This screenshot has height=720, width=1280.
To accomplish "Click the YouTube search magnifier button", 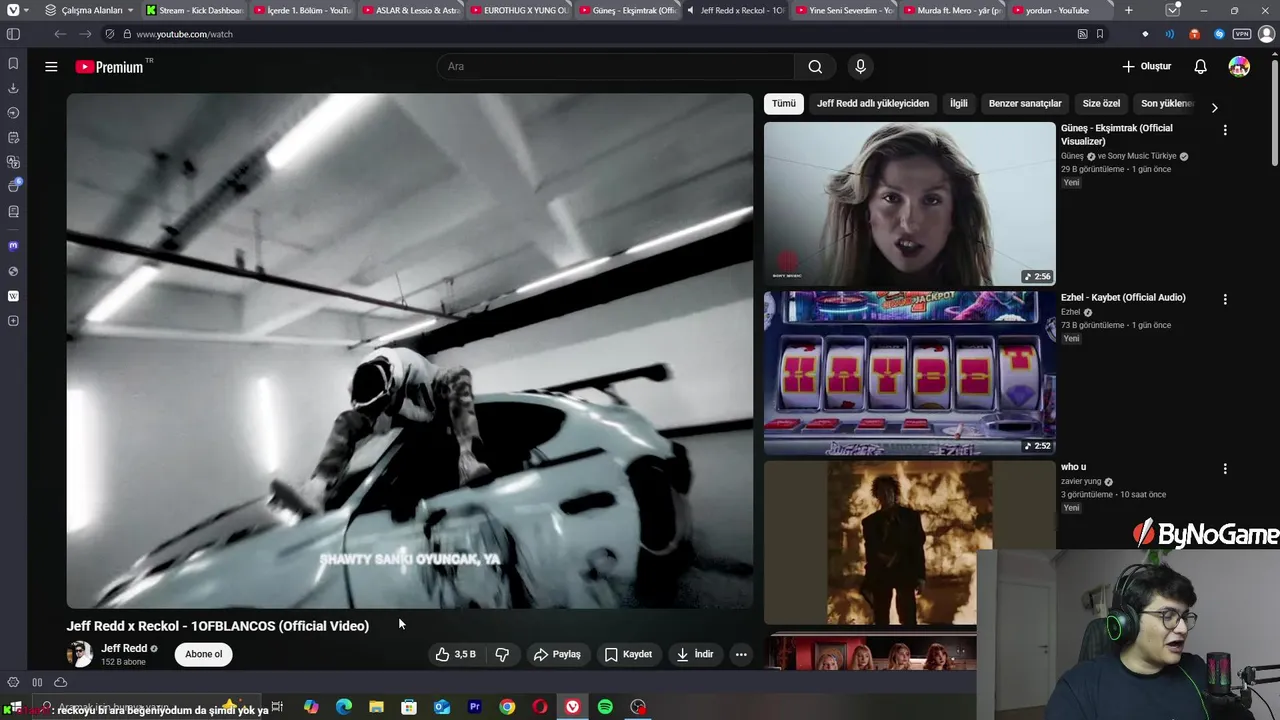I will coord(815,67).
